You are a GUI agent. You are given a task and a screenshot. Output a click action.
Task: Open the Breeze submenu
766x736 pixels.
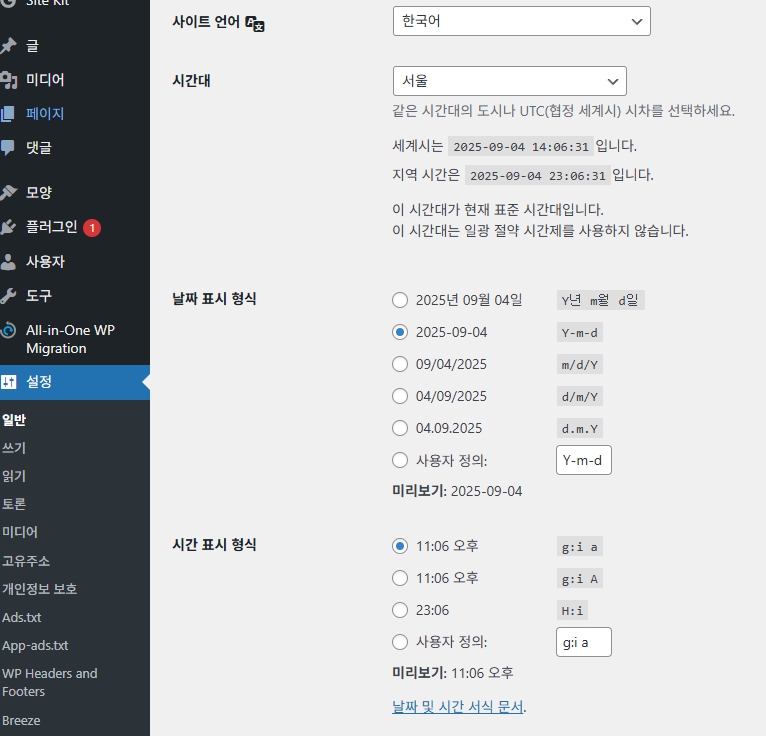coord(21,721)
